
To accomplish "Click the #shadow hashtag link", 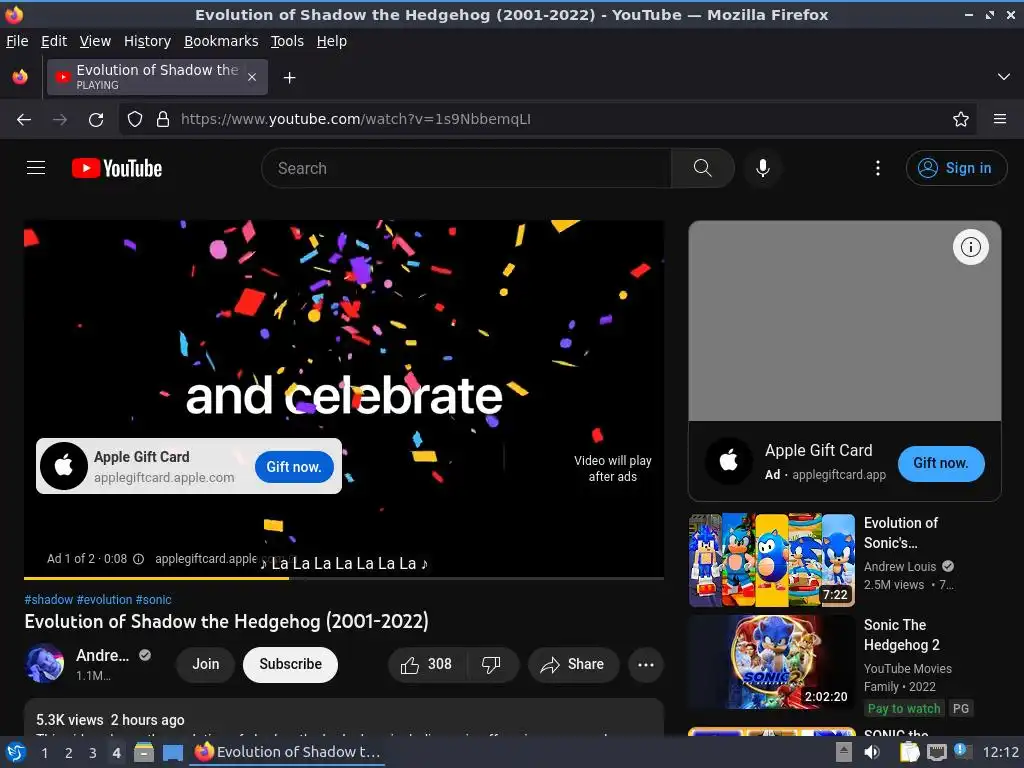I will point(49,600).
